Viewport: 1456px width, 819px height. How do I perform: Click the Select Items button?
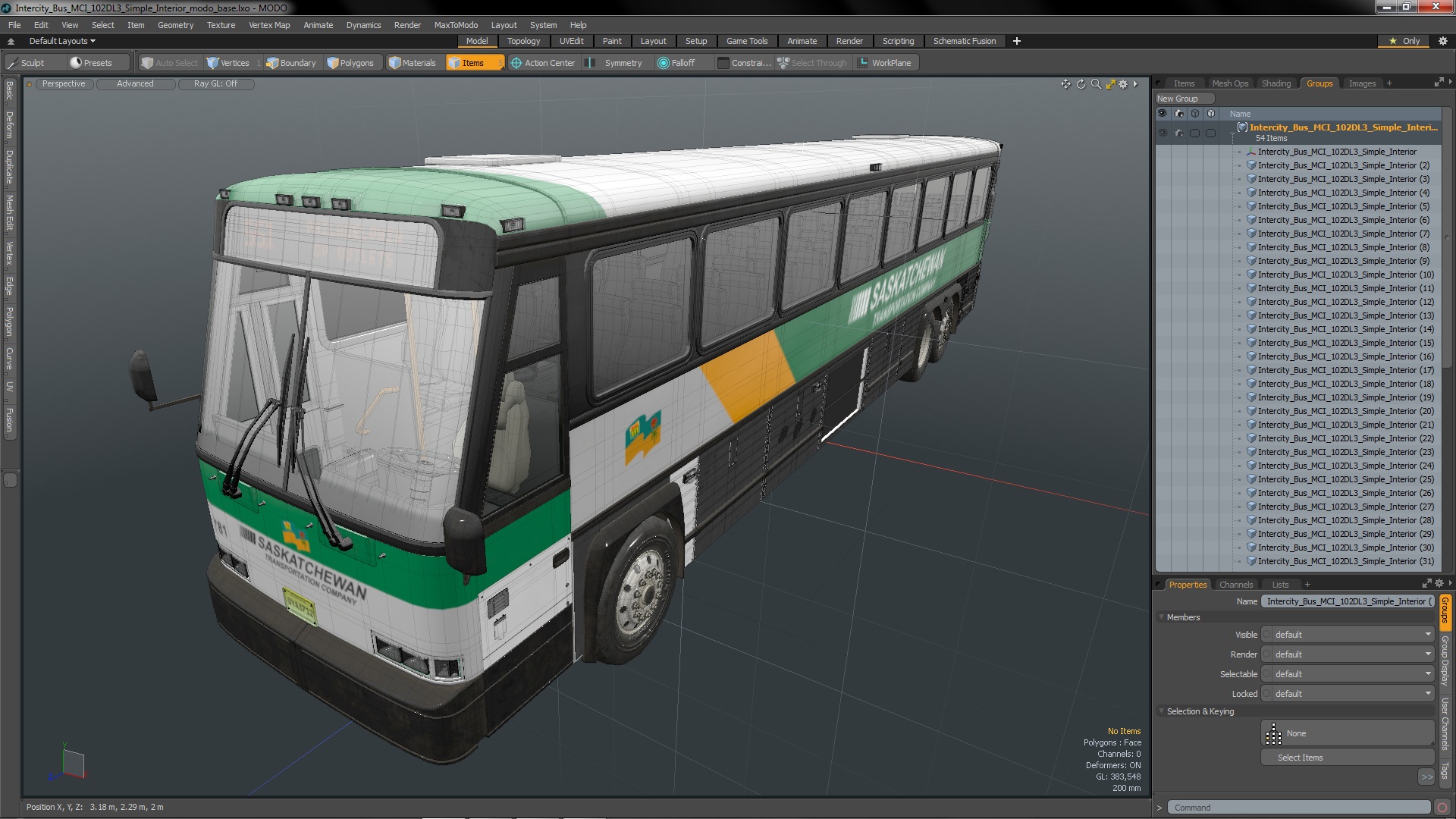tap(1348, 758)
